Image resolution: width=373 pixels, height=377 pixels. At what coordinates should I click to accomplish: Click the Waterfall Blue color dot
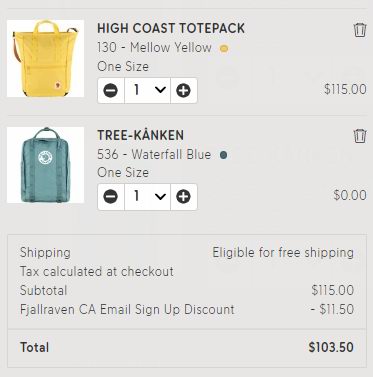click(224, 155)
